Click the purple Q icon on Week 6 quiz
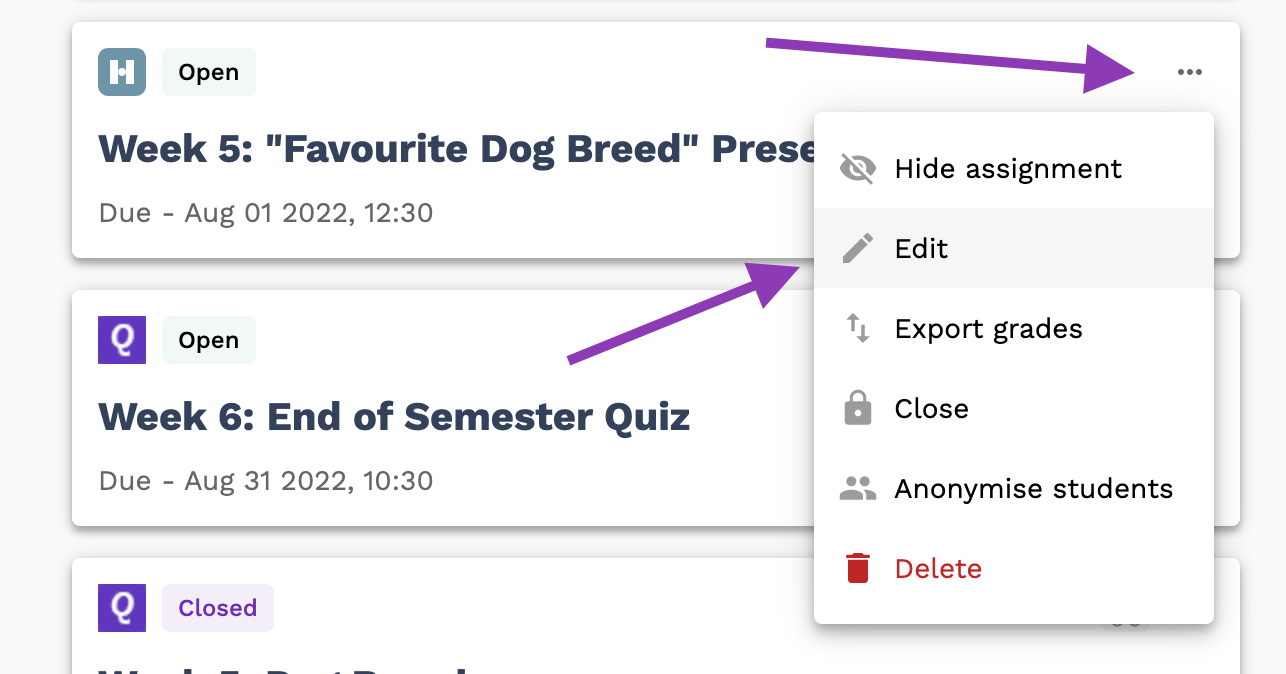The width and height of the screenshot is (1286, 674). click(122, 340)
